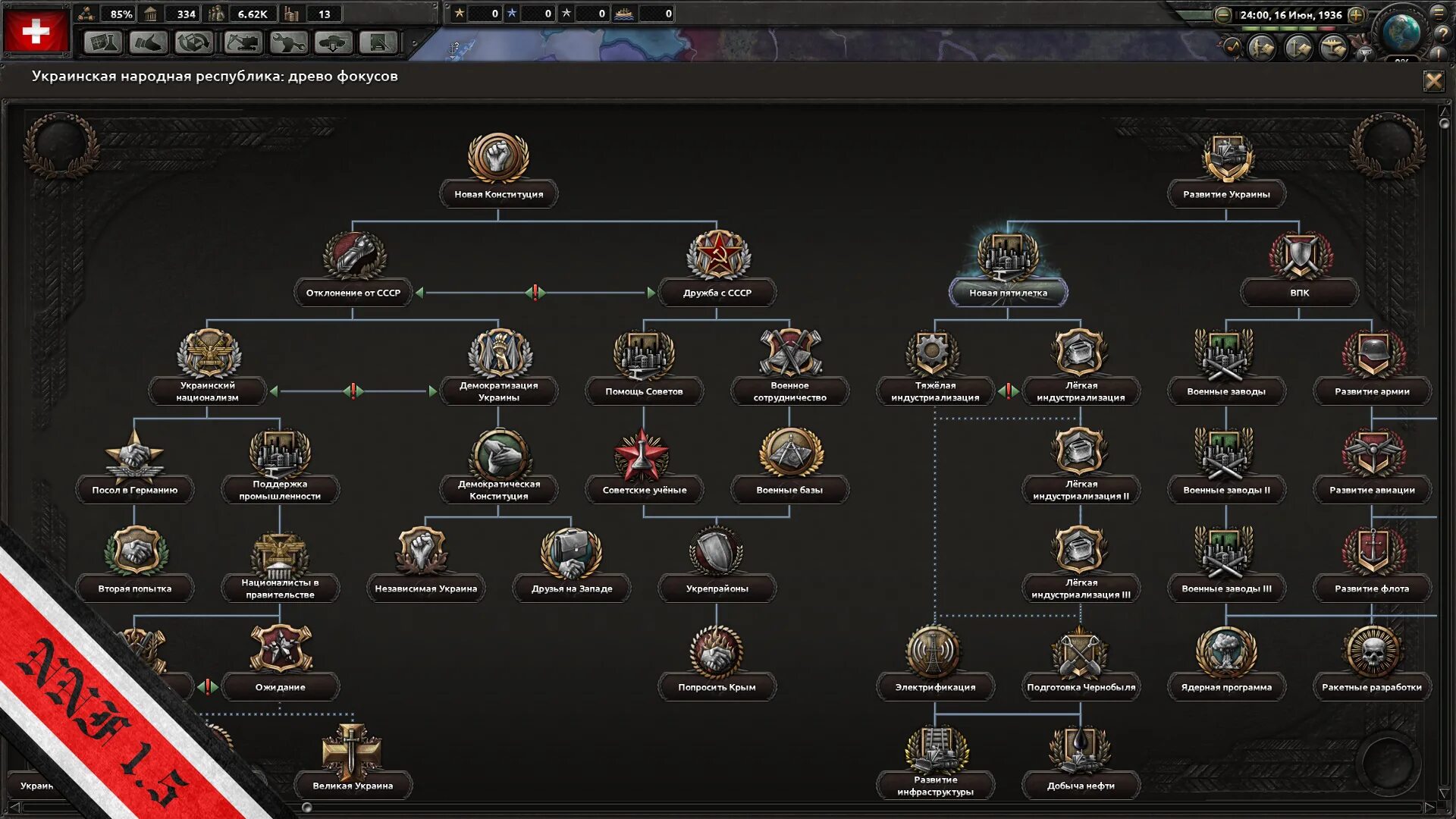Image resolution: width=1456 pixels, height=819 pixels.
Task: Open the Diplomacy handshake button
Action: click(149, 42)
